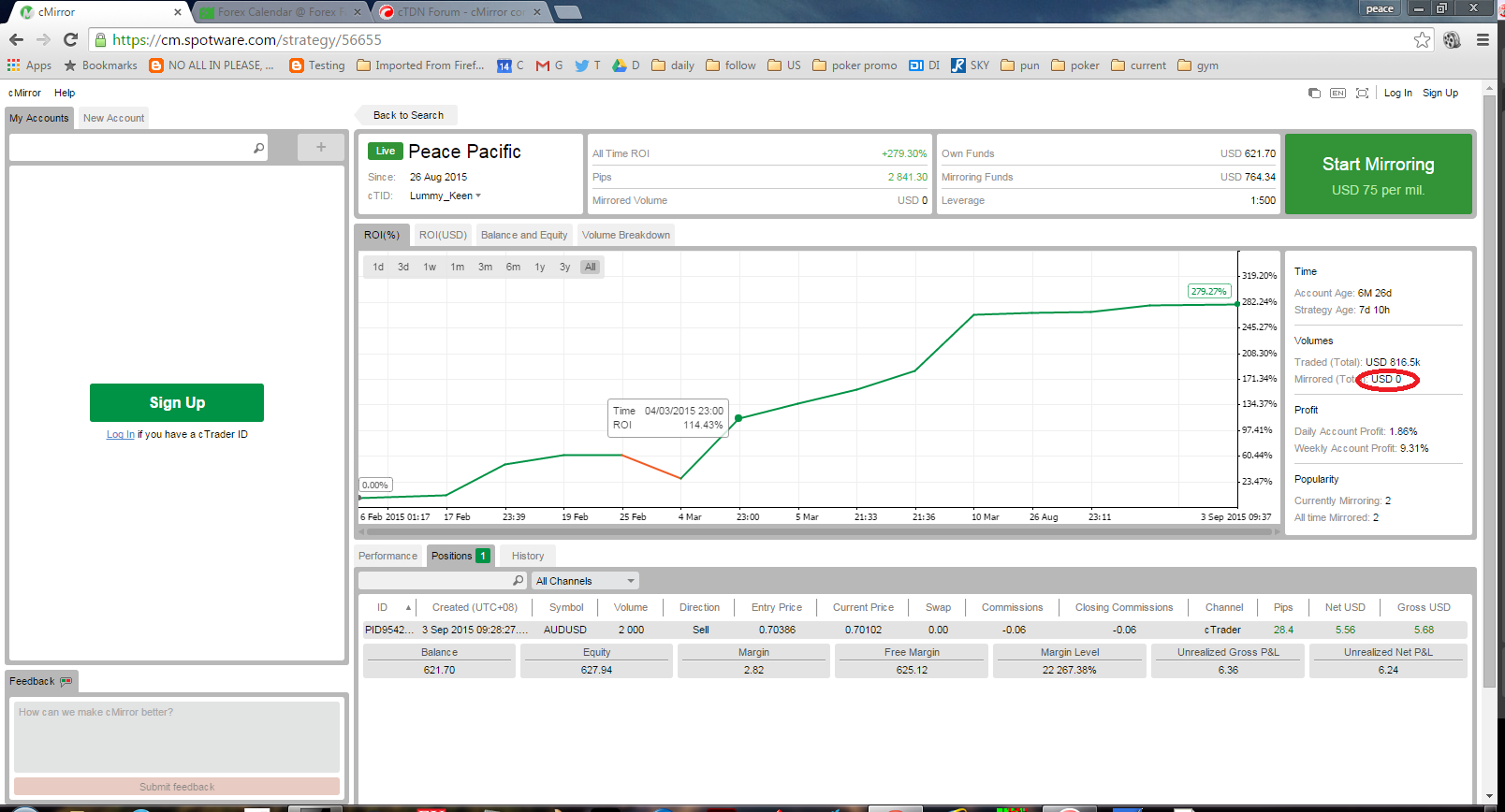Click Back to Search

tap(408, 115)
